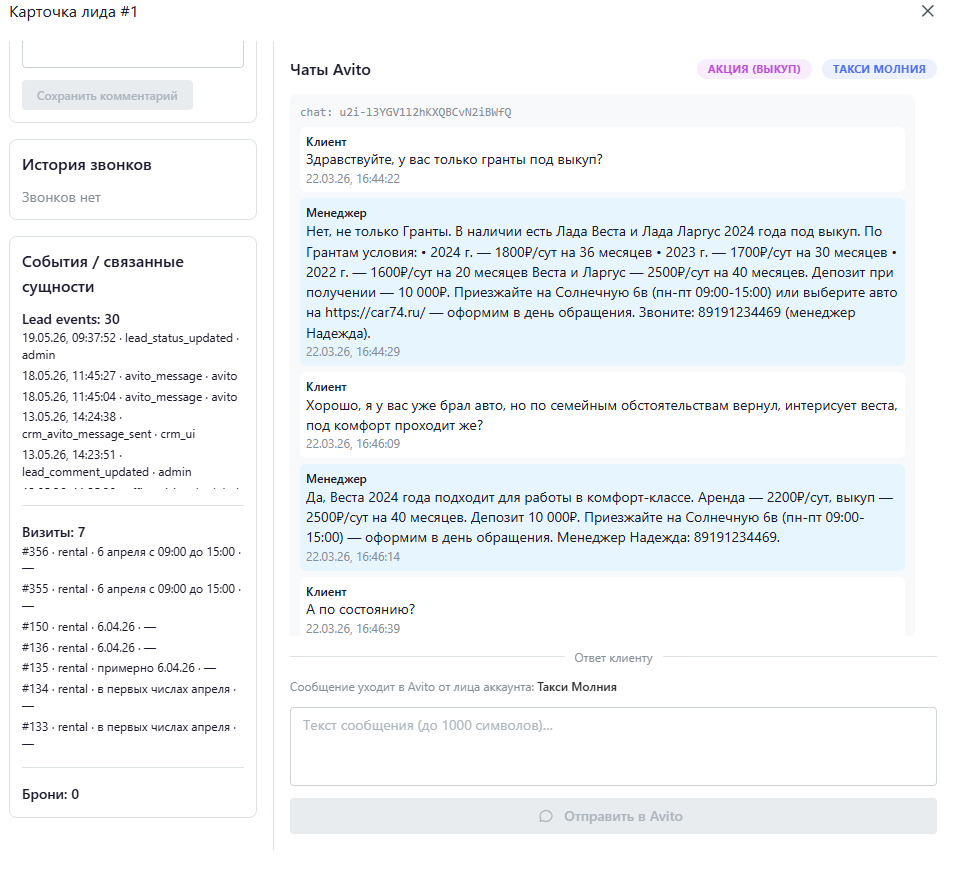Click timestamp 22.03.26, 16:46:14
This screenshot has height=879, width=953.
pos(353,557)
